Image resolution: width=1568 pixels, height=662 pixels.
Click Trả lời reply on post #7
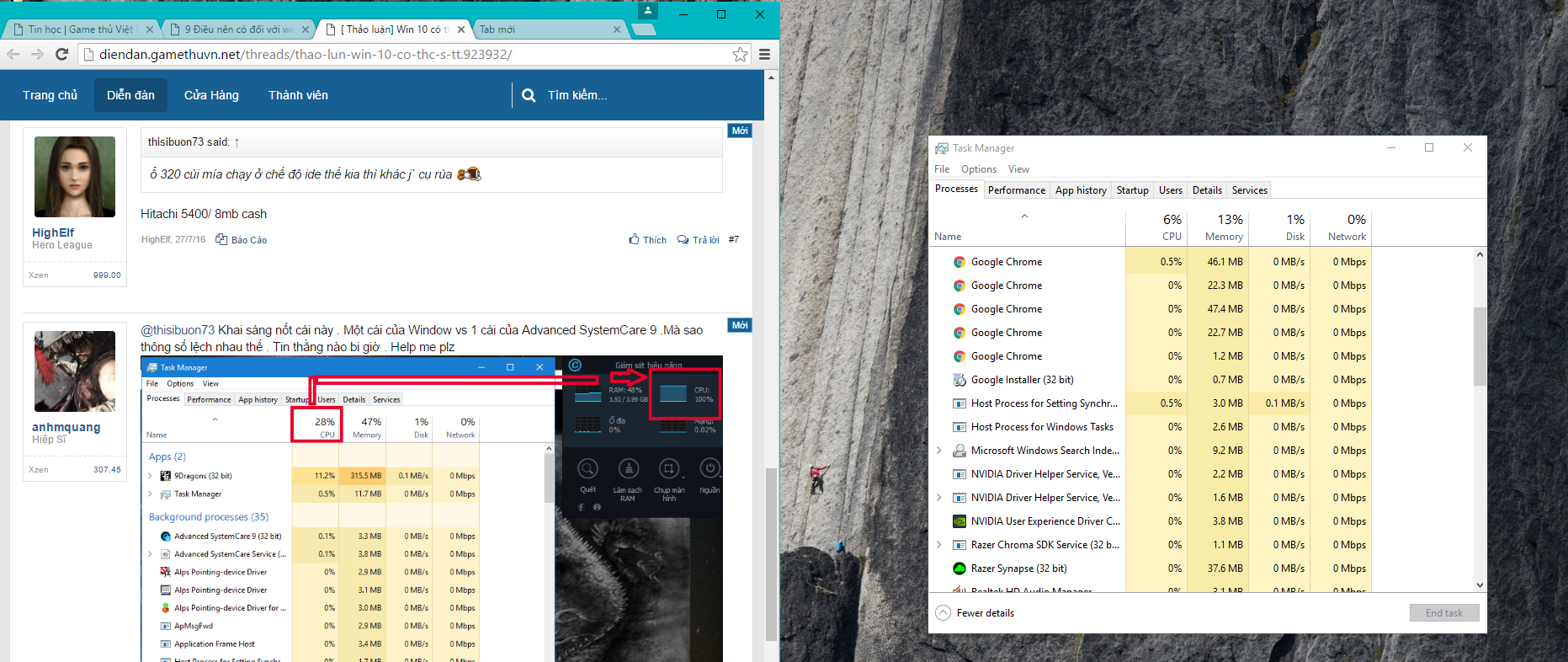coord(698,240)
